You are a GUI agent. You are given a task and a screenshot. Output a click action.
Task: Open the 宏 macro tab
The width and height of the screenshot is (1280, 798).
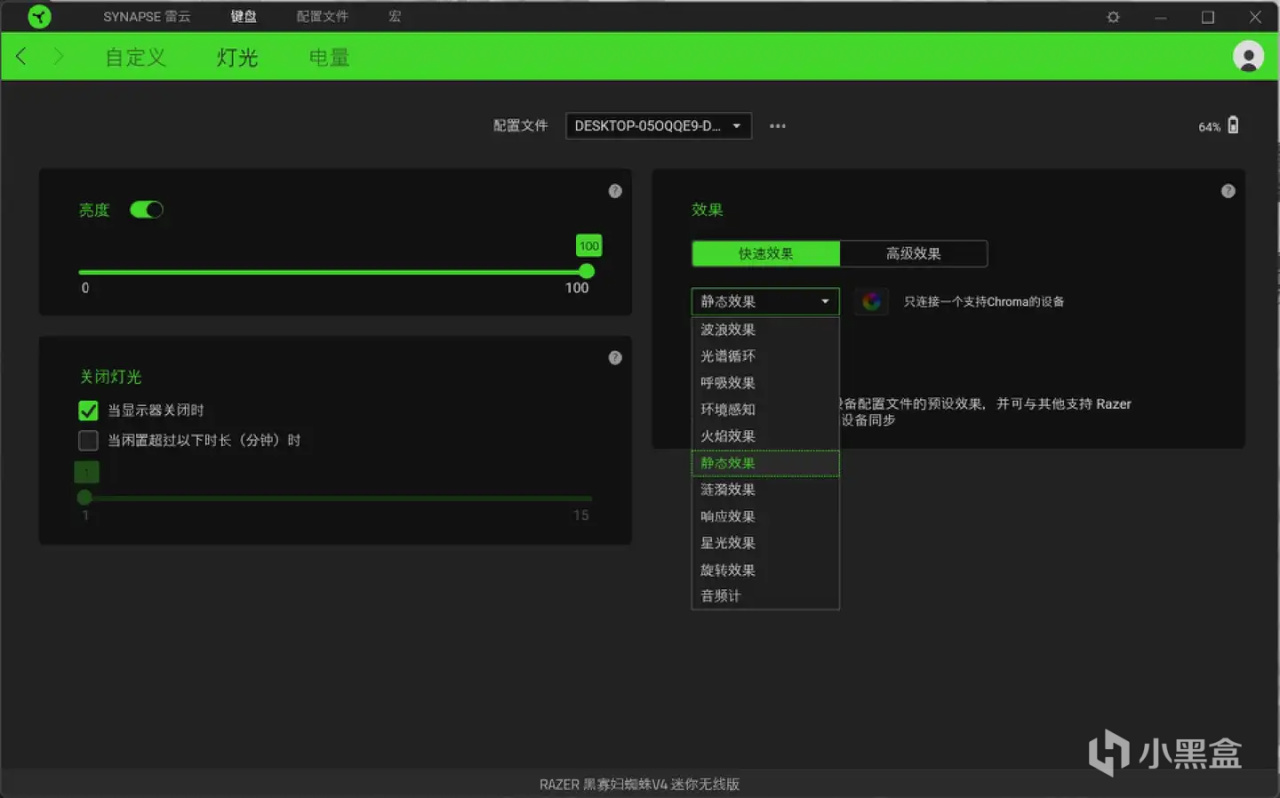pos(395,17)
